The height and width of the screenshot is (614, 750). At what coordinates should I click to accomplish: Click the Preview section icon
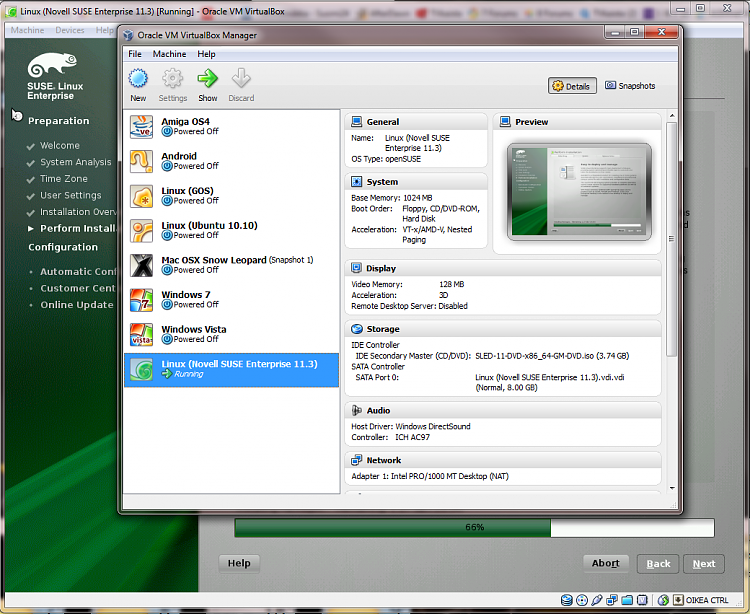pyautogui.click(x=505, y=122)
